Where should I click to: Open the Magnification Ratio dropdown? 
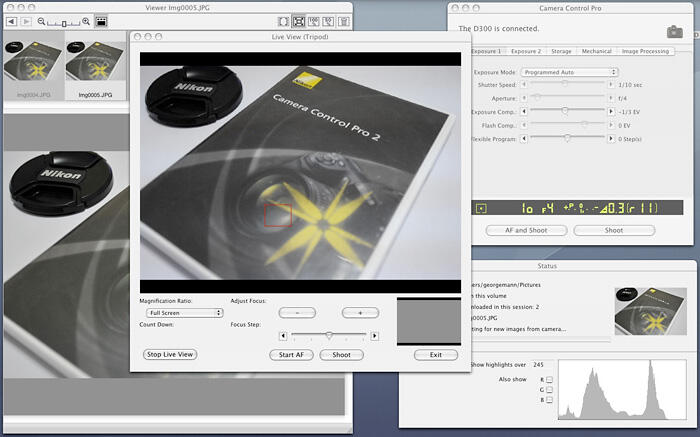point(178,313)
